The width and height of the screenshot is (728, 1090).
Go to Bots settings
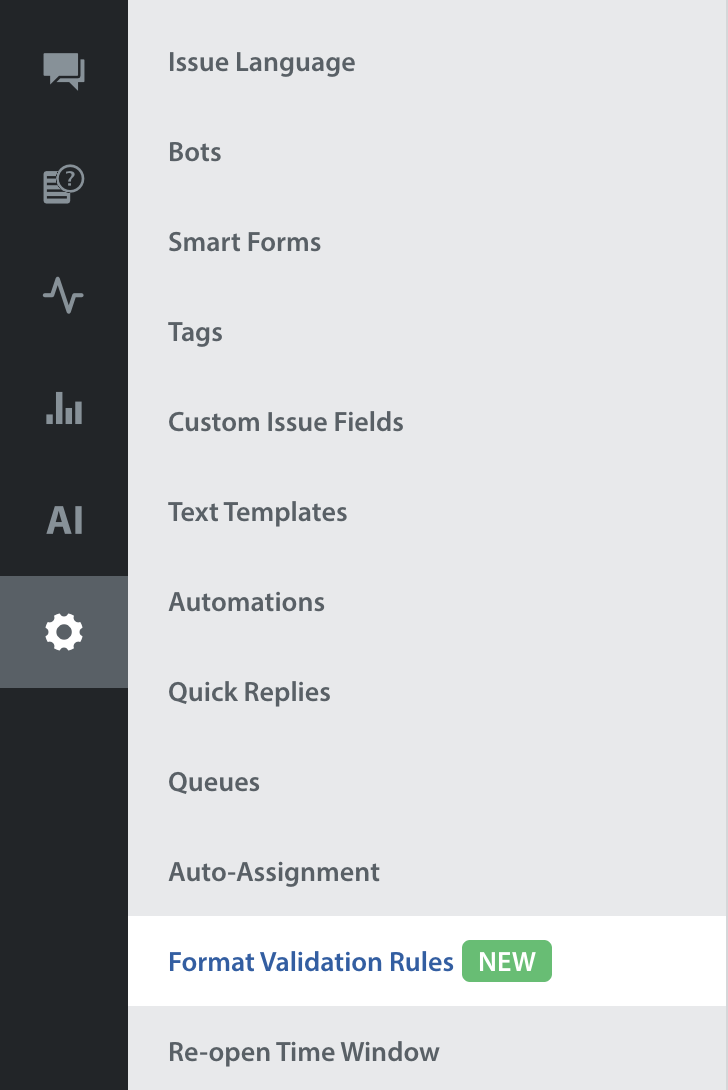(195, 152)
